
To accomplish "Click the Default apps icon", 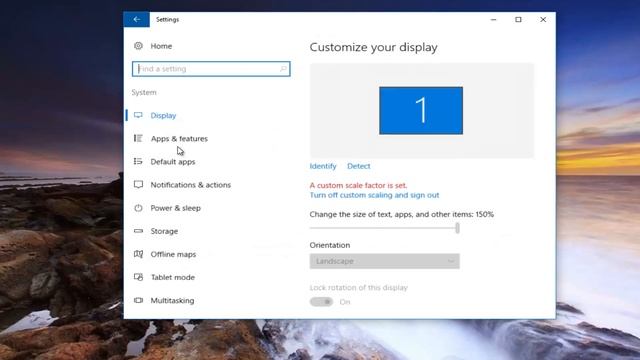I will coord(138,162).
